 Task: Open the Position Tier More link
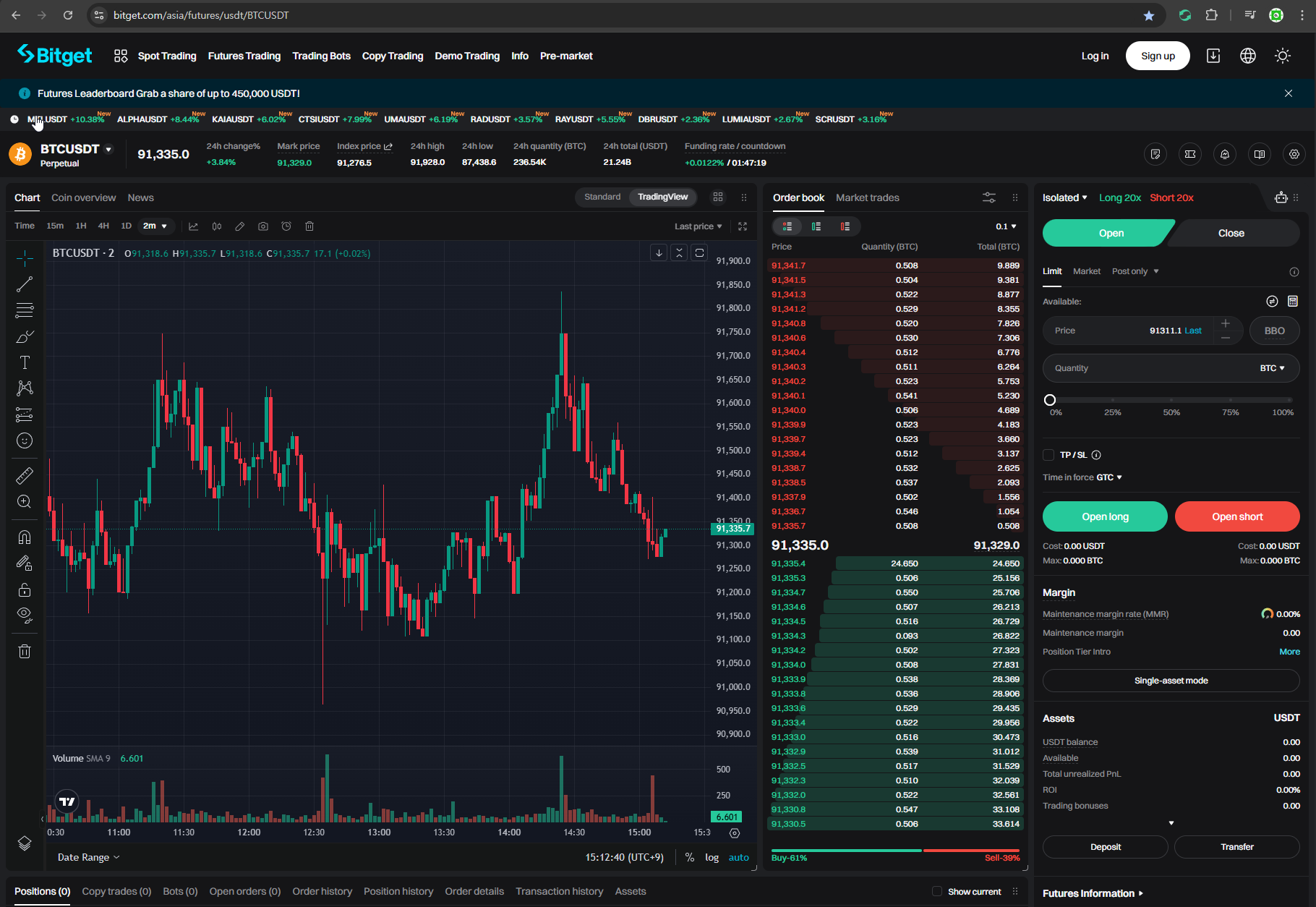1289,652
